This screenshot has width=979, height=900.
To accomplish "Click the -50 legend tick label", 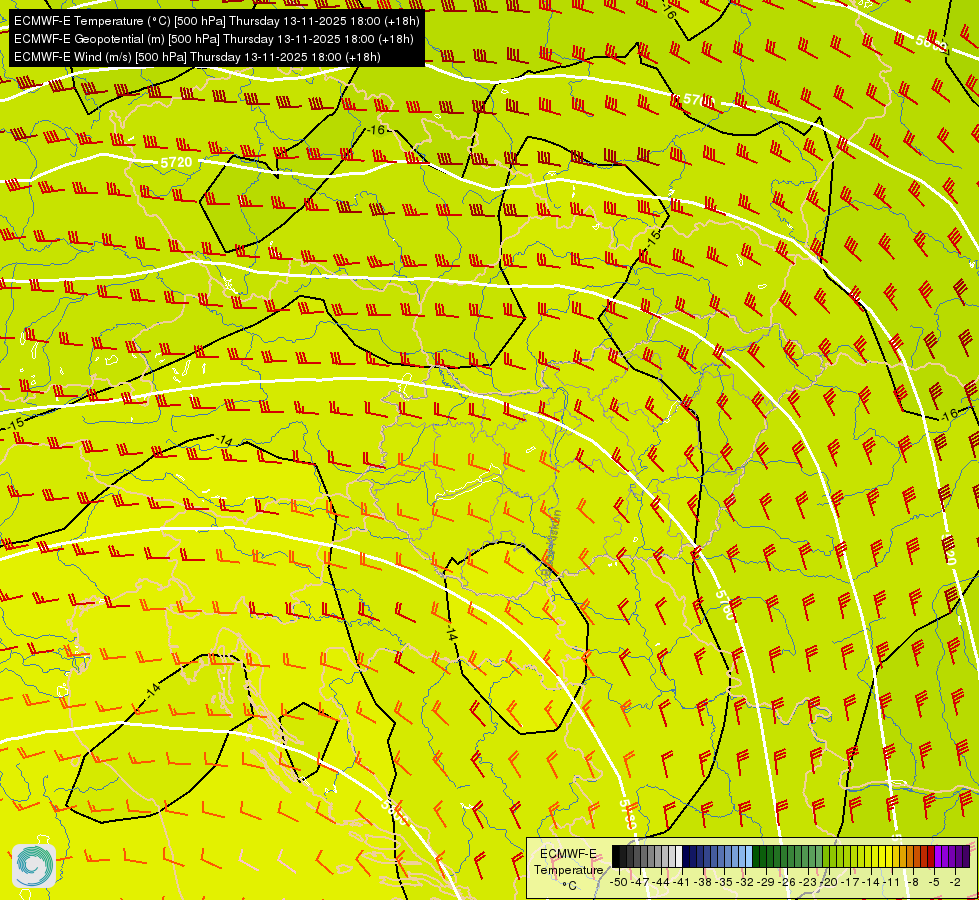I will (619, 882).
